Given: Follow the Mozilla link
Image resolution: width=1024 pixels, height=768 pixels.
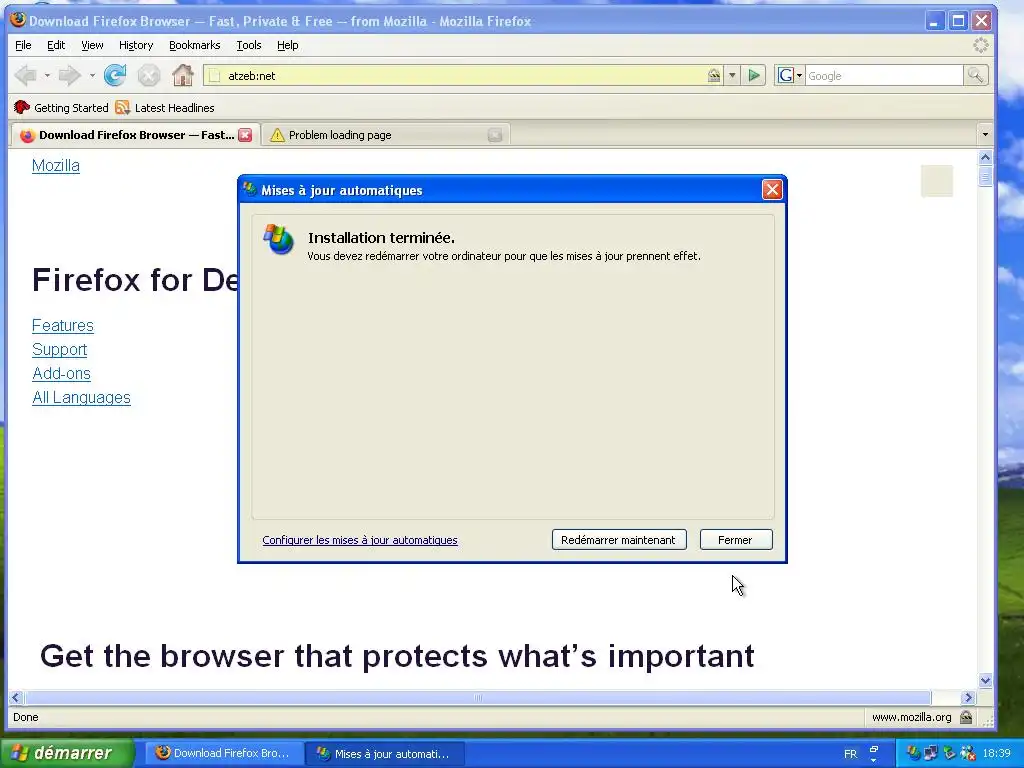Looking at the screenshot, I should tap(56, 166).
